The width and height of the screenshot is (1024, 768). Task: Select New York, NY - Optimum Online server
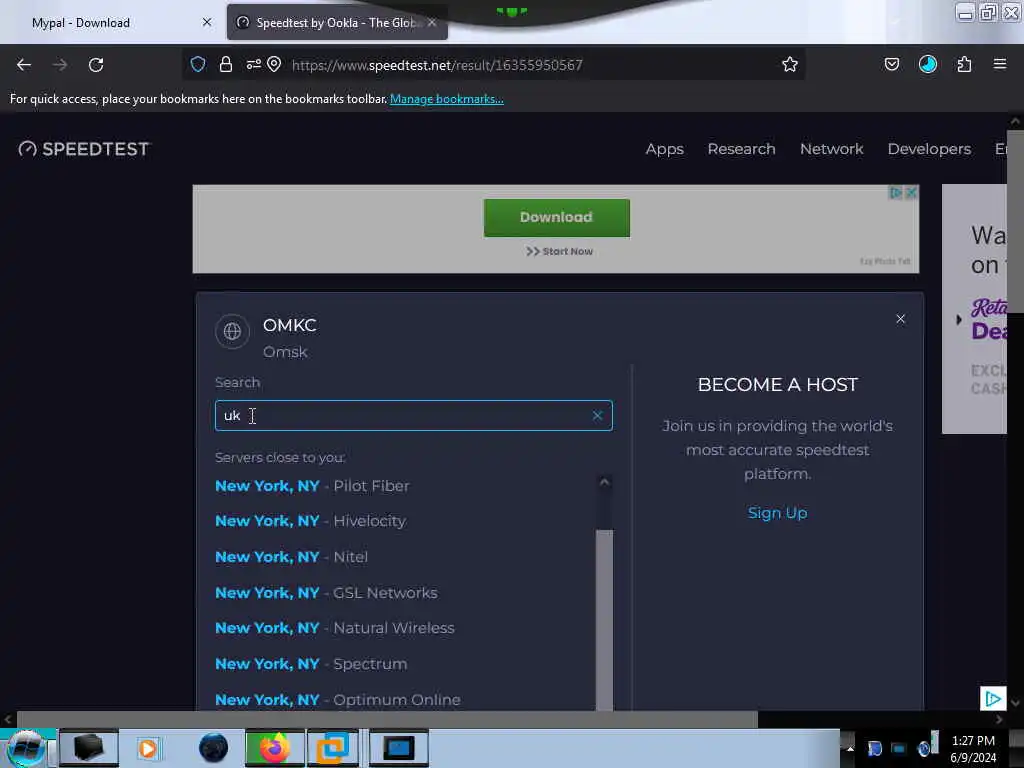[338, 700]
